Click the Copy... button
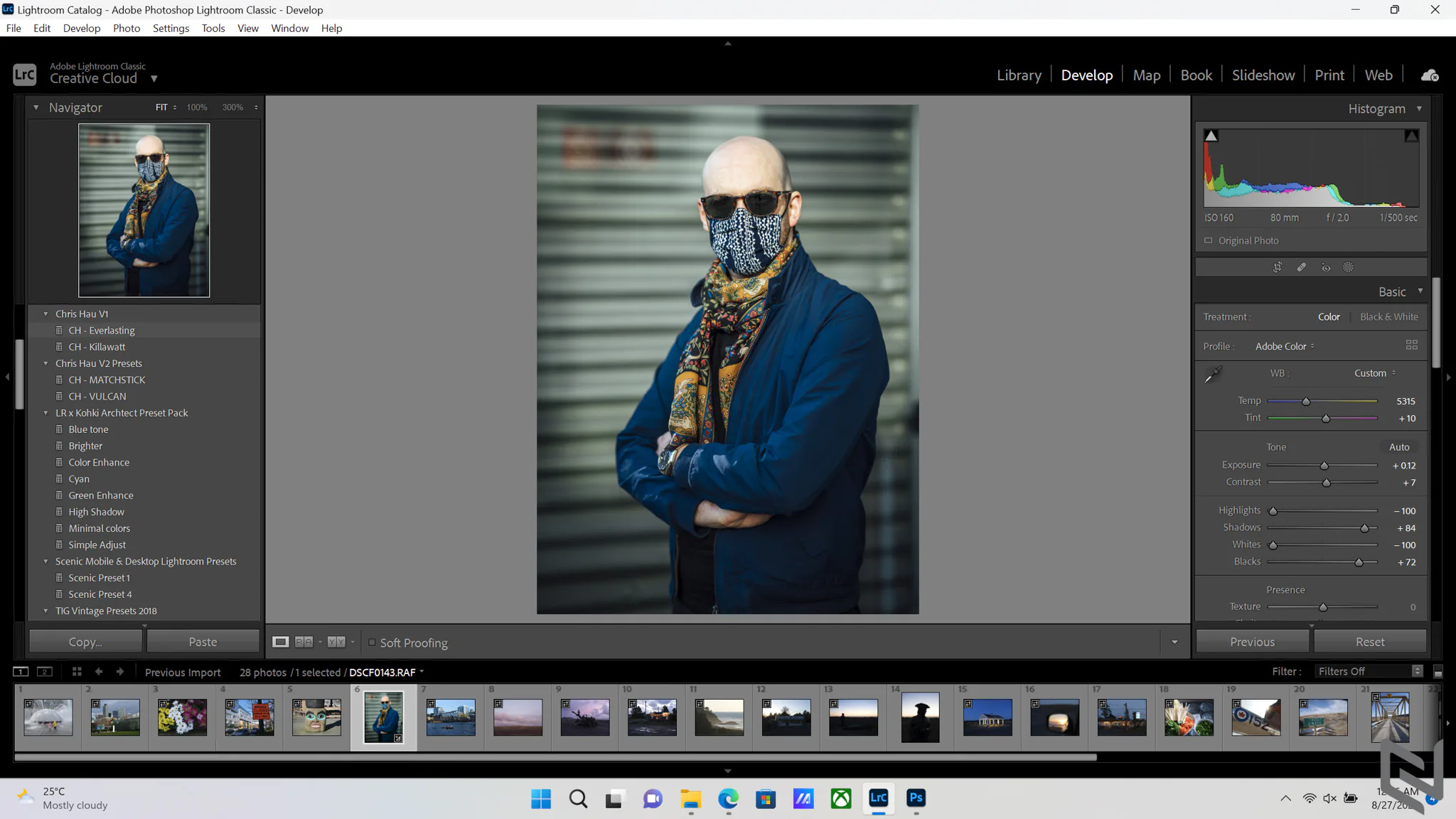 click(85, 641)
